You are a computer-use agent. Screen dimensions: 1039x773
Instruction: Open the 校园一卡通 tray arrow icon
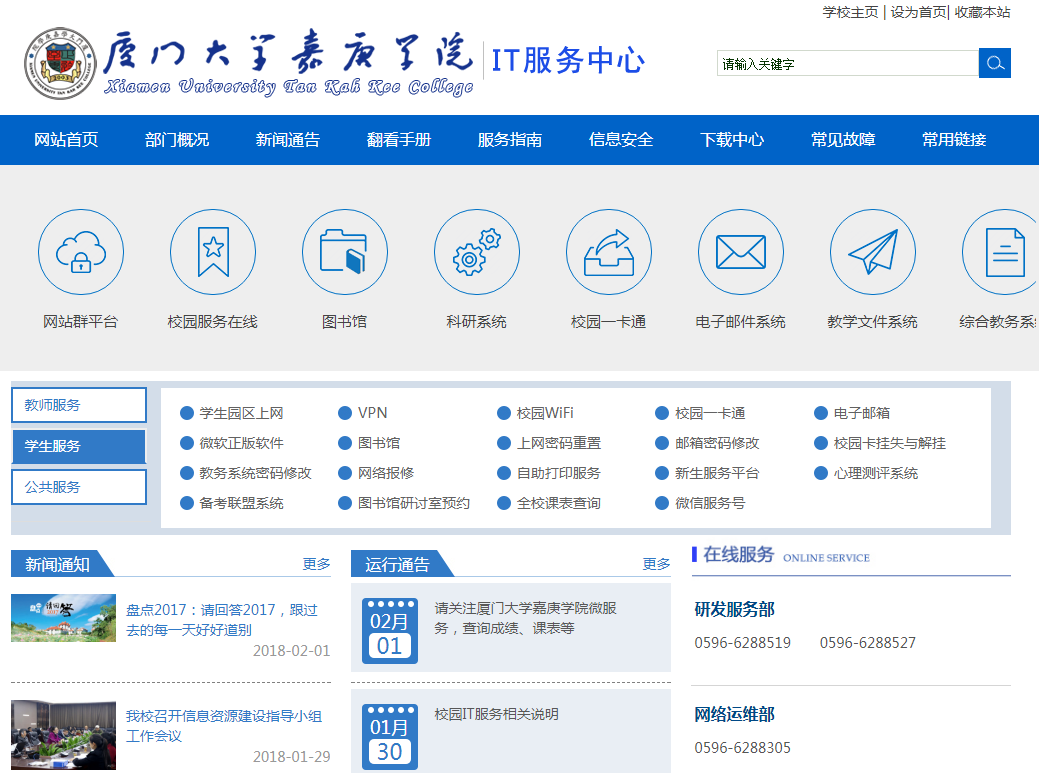tap(608, 252)
